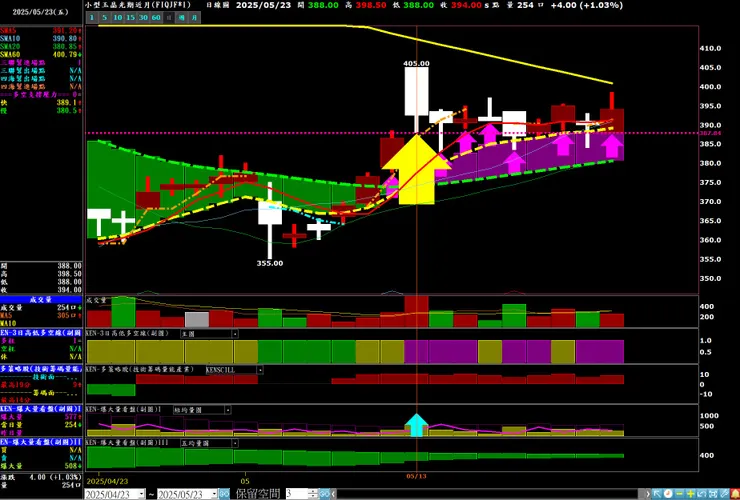Click the 355.00 low price label
The width and height of the screenshot is (740, 500).
270,263
